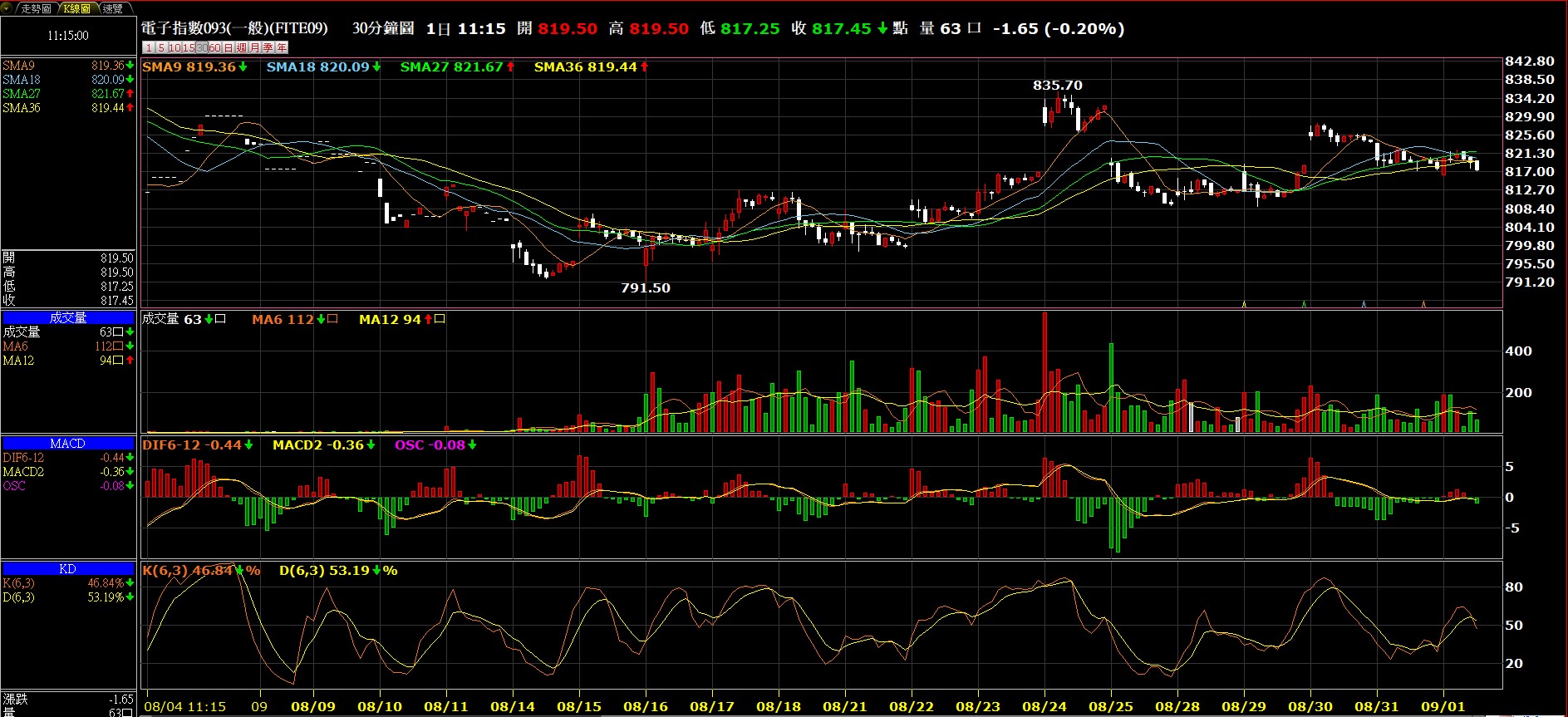Switch to the daily 日 chart

pyautogui.click(x=229, y=47)
